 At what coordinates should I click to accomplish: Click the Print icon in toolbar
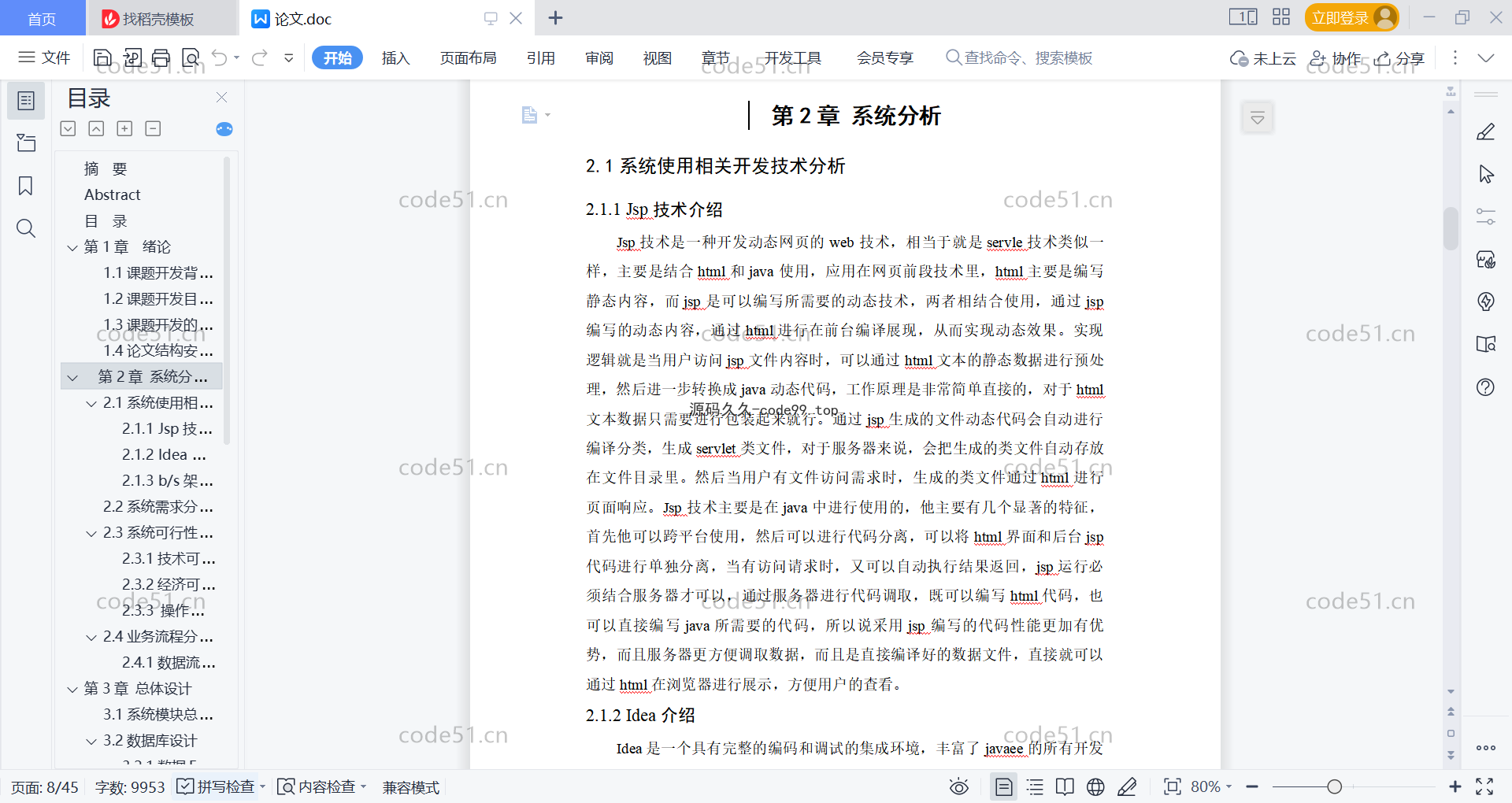(x=161, y=57)
